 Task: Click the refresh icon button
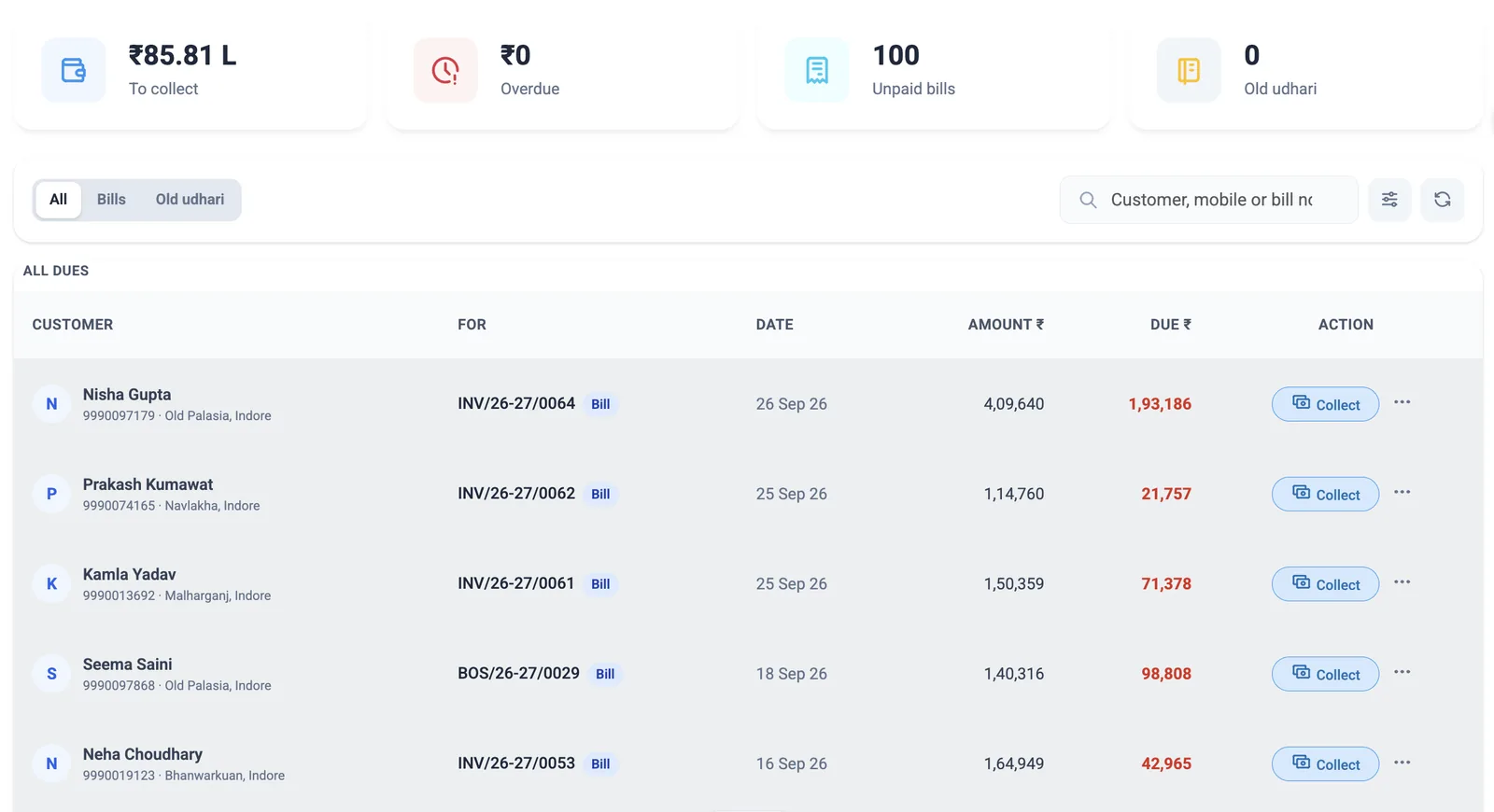point(1443,200)
